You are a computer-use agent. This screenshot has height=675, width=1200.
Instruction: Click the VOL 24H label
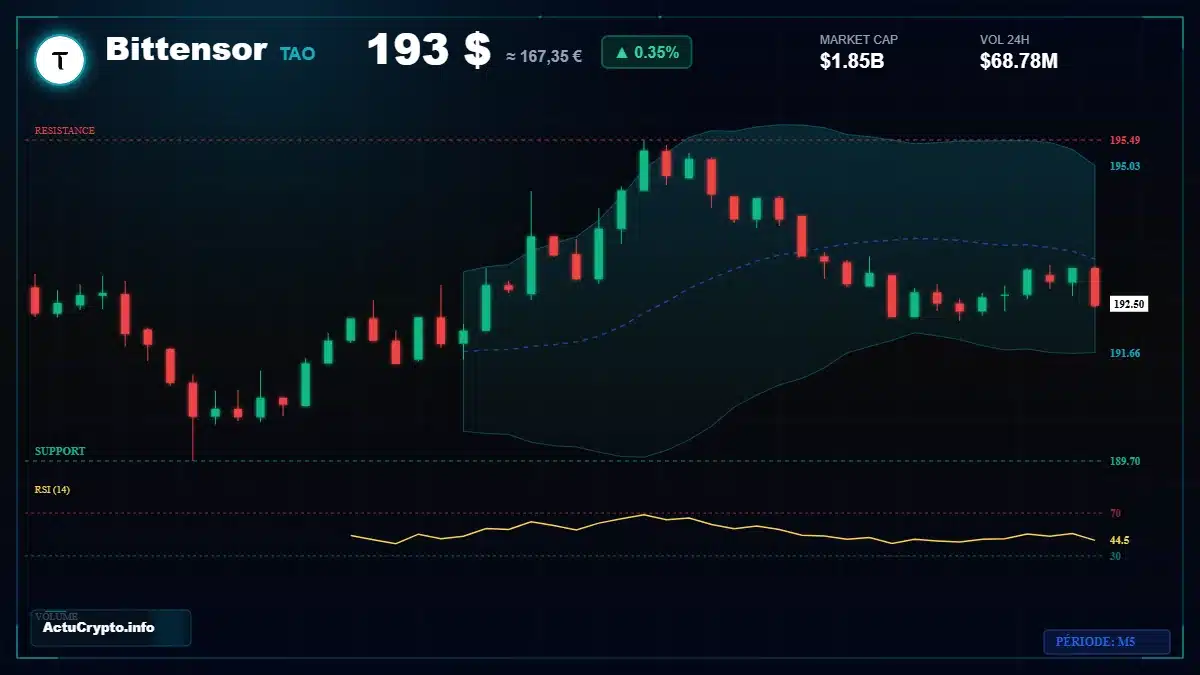pos(1004,40)
